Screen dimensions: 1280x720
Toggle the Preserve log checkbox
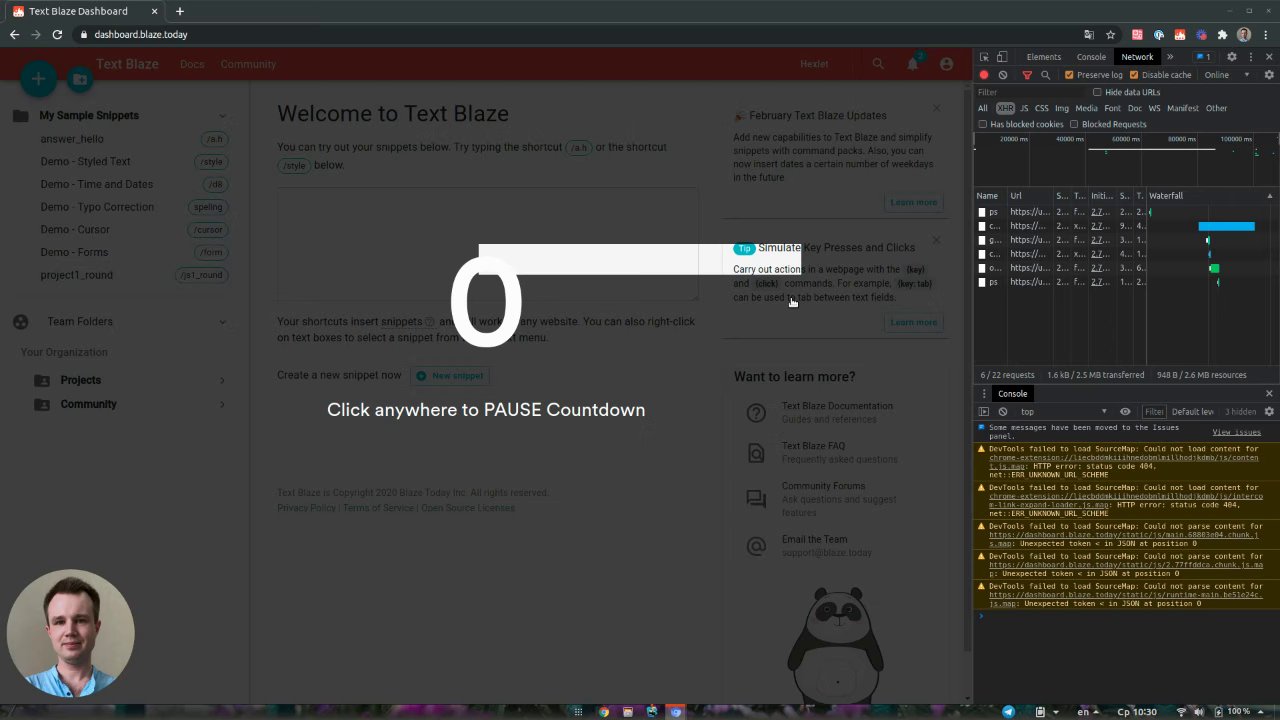click(1069, 75)
